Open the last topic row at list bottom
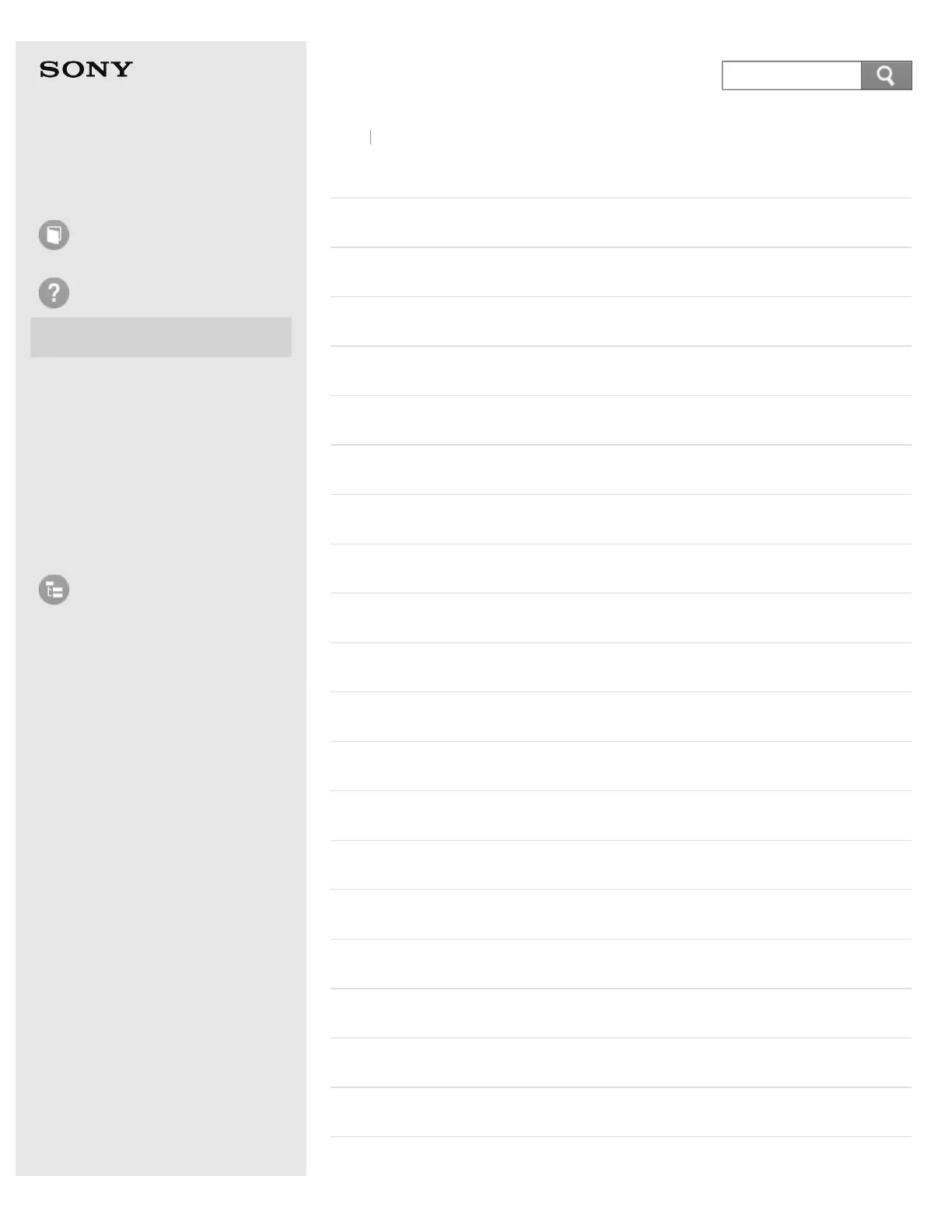Viewport: 952px width, 1232px height. click(621, 1112)
